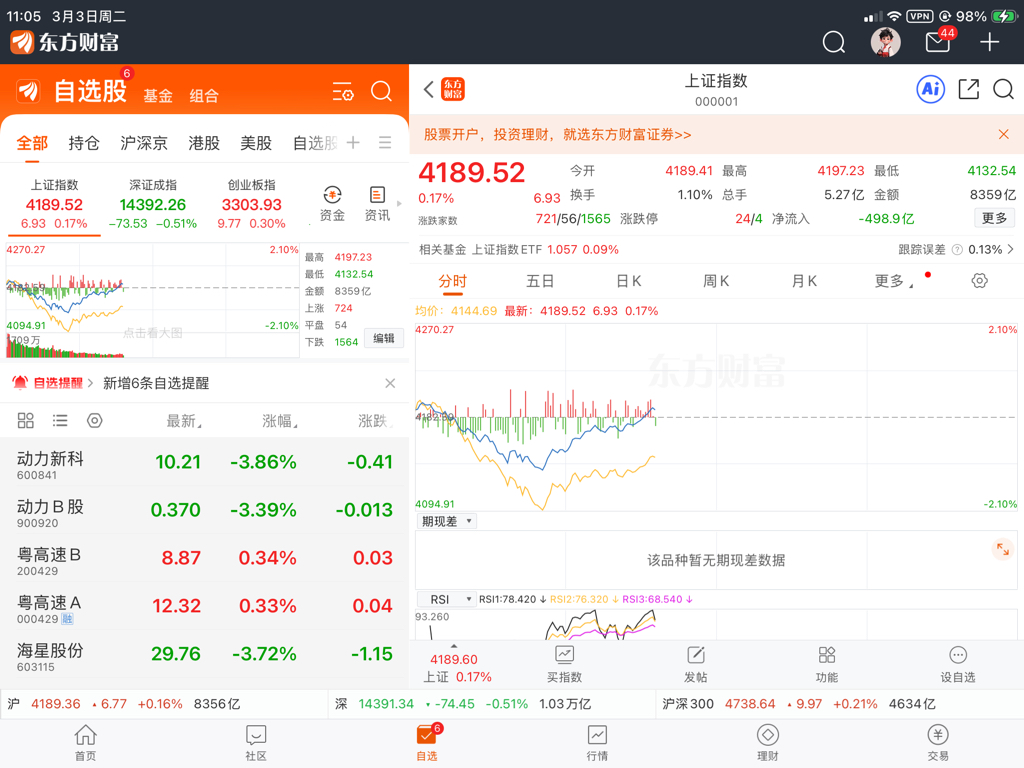
Task: Open the user avatar profile
Action: (x=886, y=42)
